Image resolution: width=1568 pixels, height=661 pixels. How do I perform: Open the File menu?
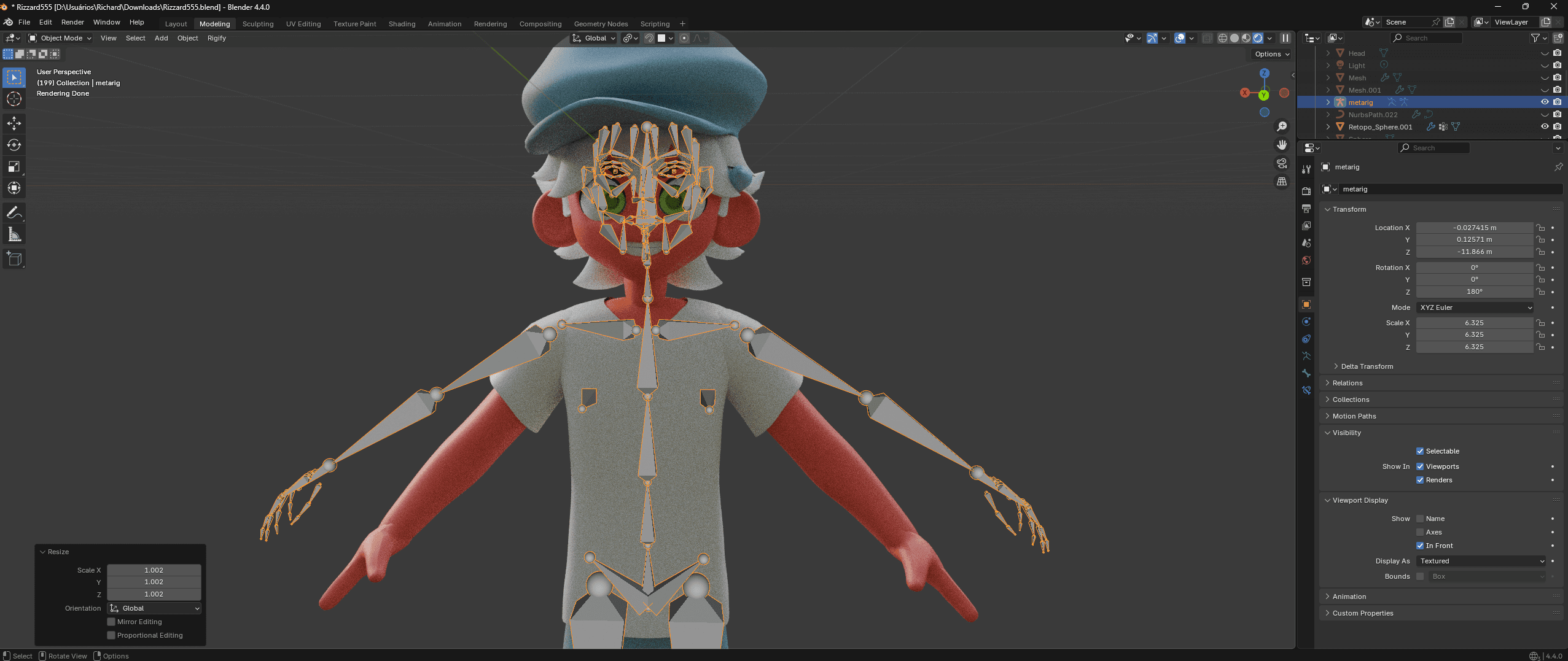pyautogui.click(x=25, y=22)
